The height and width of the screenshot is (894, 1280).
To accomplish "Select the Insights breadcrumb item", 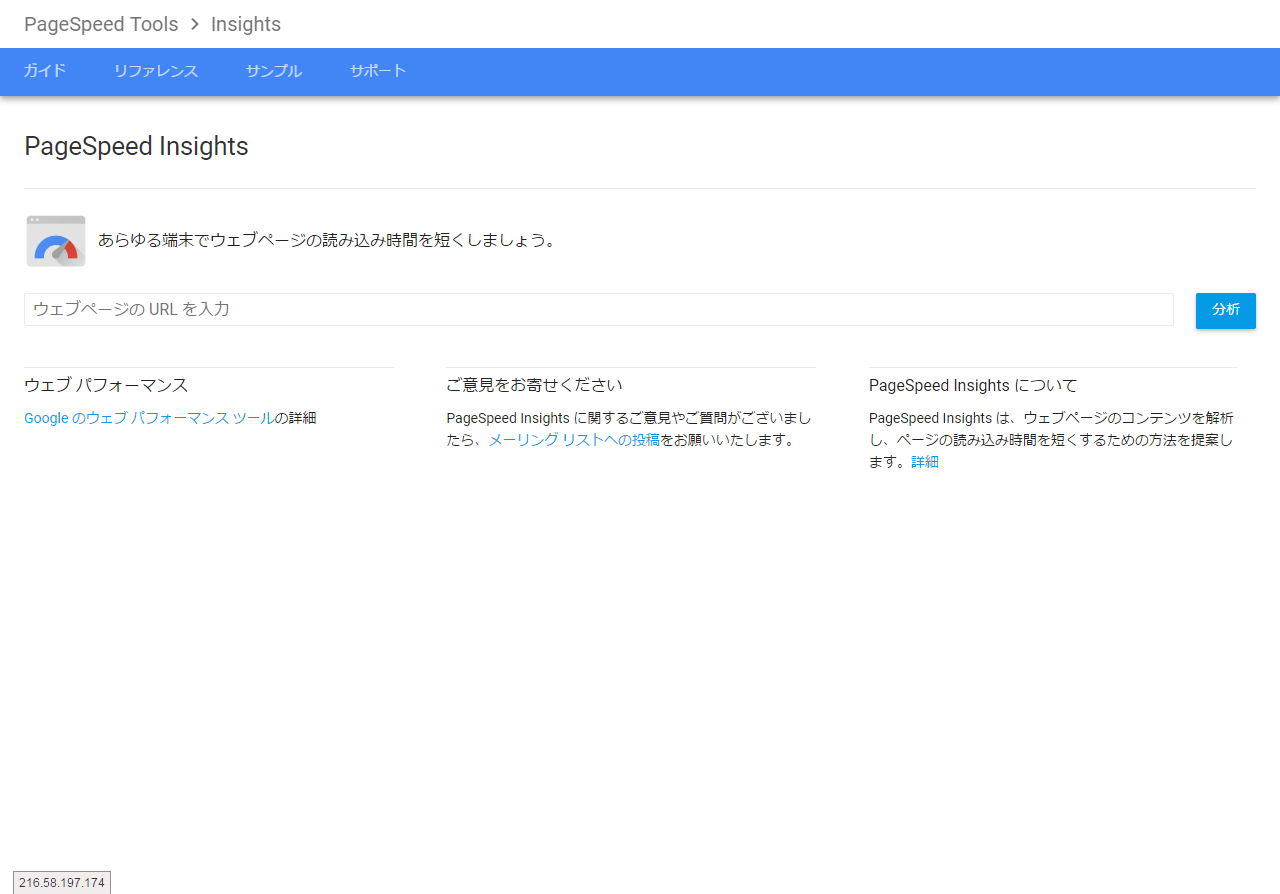I will pyautogui.click(x=246, y=24).
